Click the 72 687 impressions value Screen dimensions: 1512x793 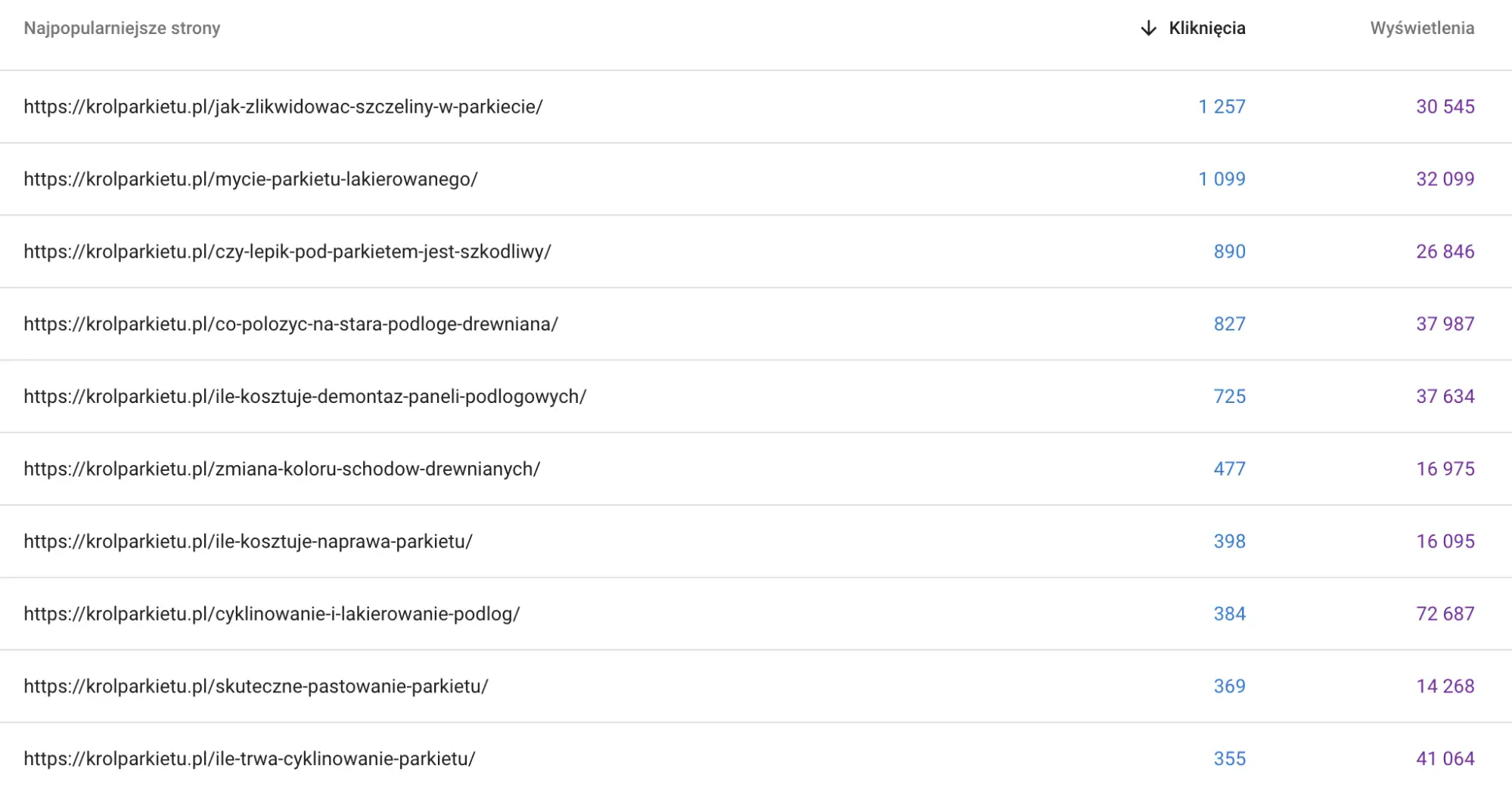1445,614
